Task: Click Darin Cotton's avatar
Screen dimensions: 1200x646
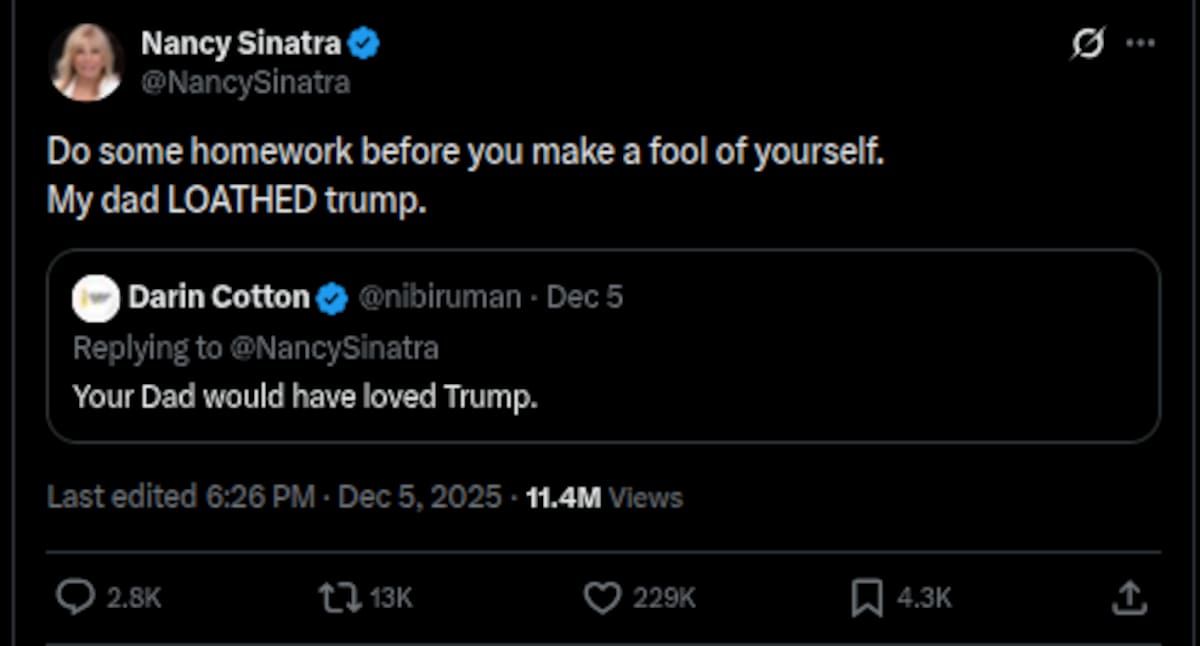Action: pyautogui.click(x=96, y=298)
